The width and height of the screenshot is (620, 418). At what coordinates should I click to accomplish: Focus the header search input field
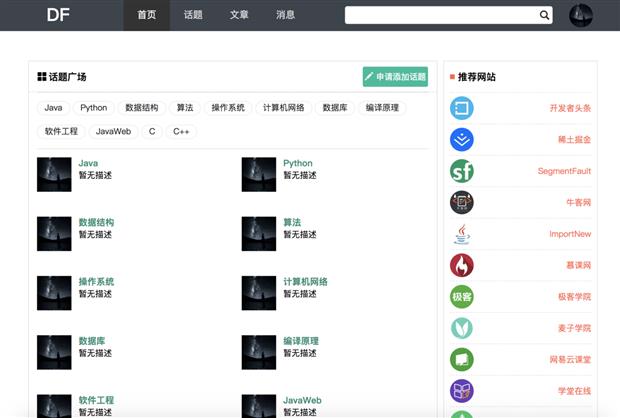[x=441, y=15]
